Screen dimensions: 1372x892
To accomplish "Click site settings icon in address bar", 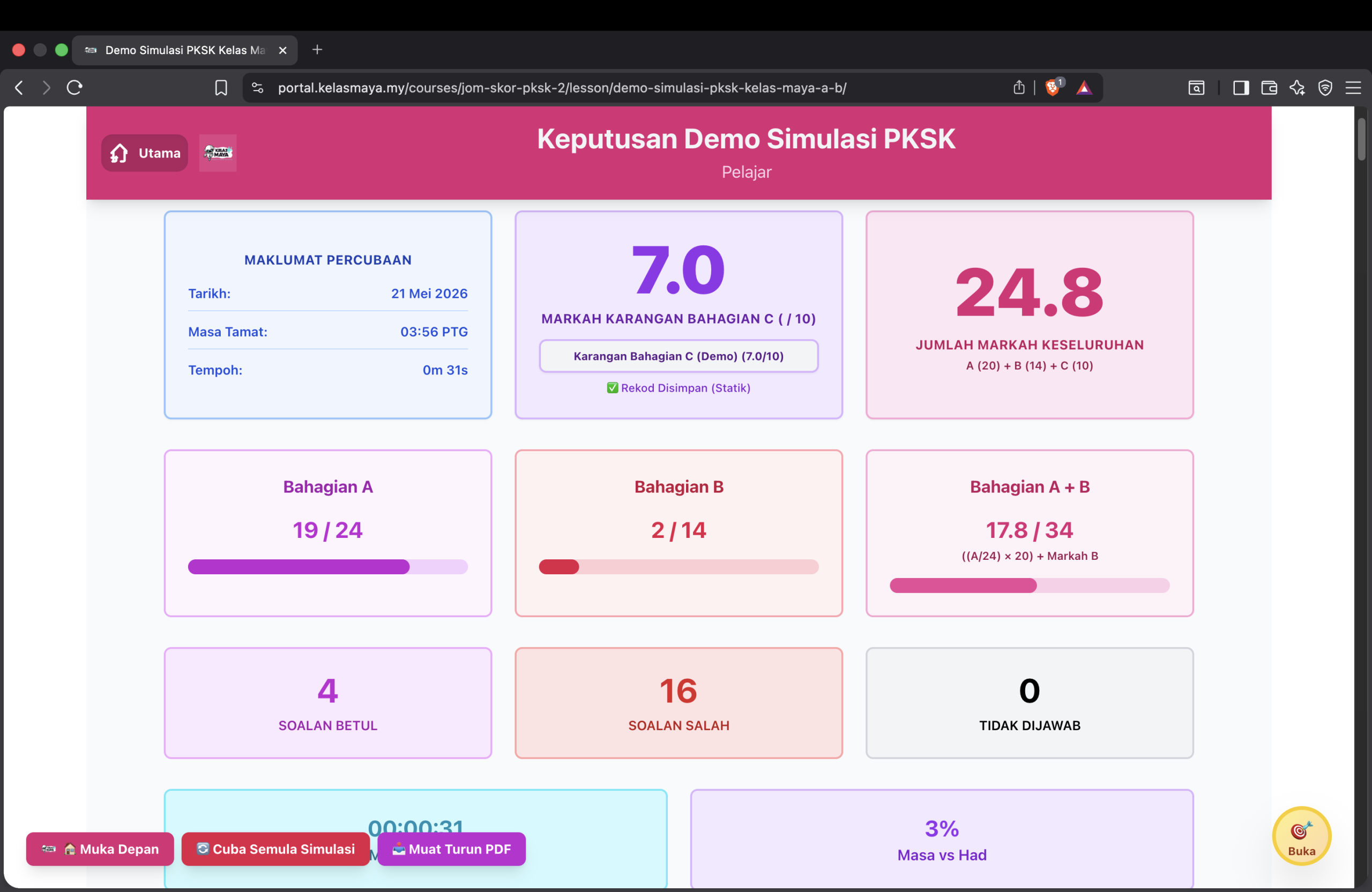I will pos(258,87).
